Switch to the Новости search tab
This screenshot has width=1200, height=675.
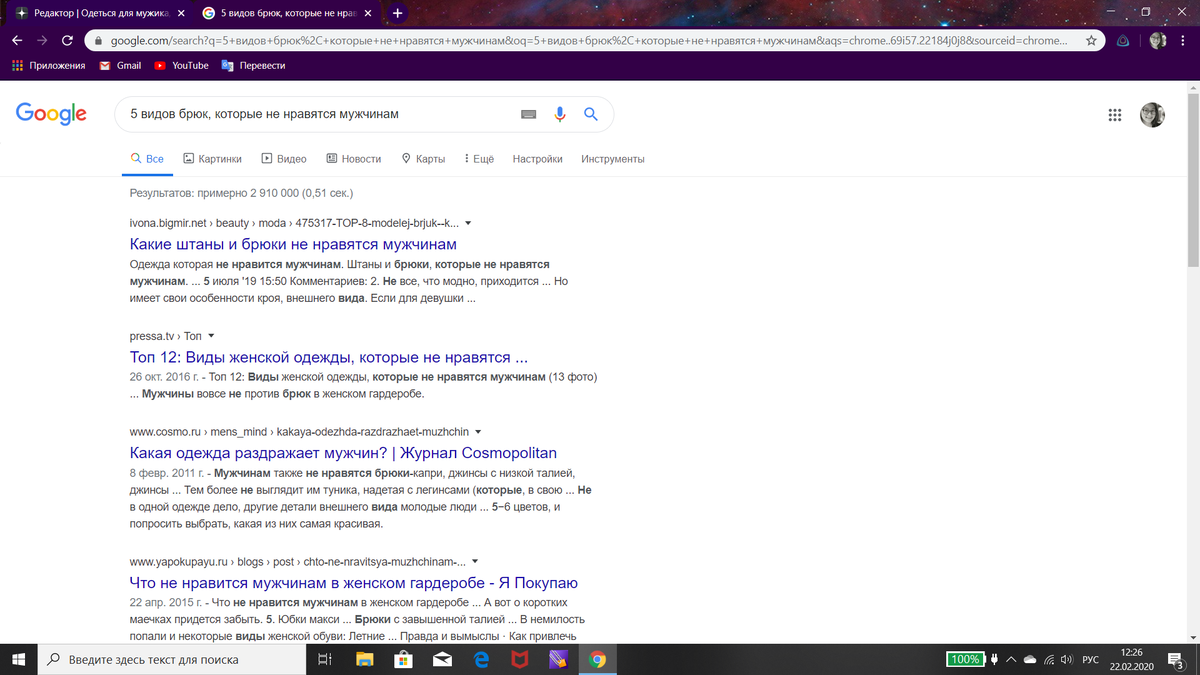(354, 159)
